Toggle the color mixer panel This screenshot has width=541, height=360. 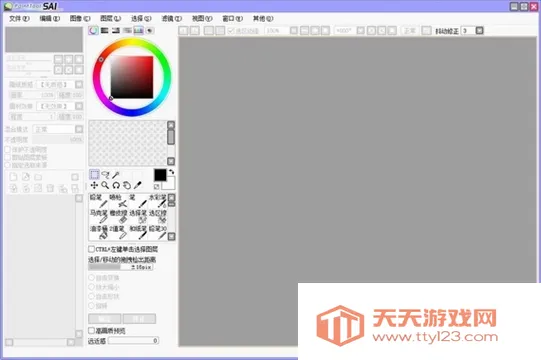(127, 30)
